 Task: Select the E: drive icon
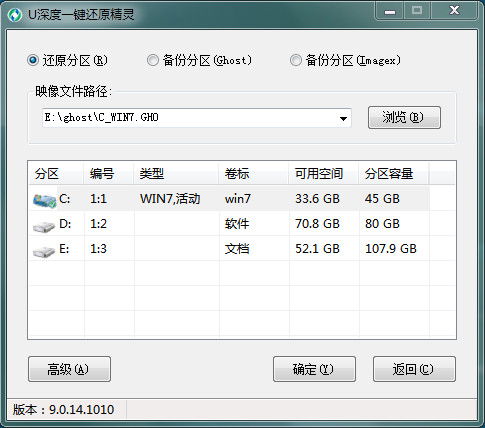44,251
